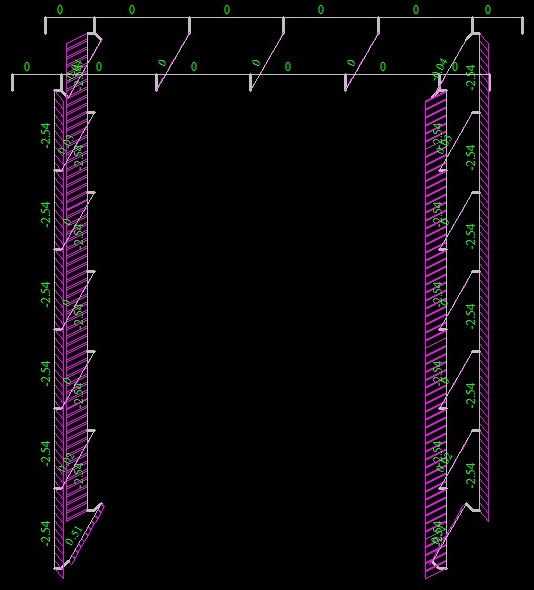Select the first 0 label on the top beam
This screenshot has height=590, width=534.
(60, 10)
